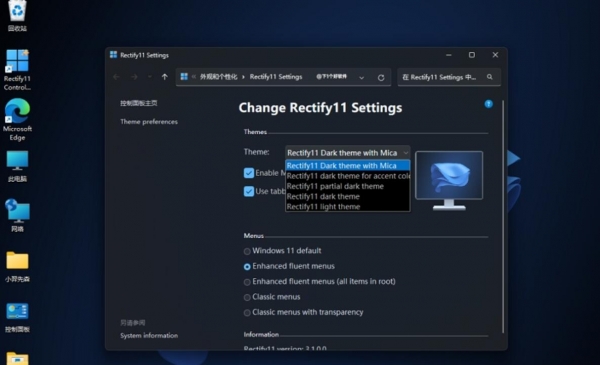Open Control Panel (控制面板) desktop icon
600x365 pixels.
[17, 317]
